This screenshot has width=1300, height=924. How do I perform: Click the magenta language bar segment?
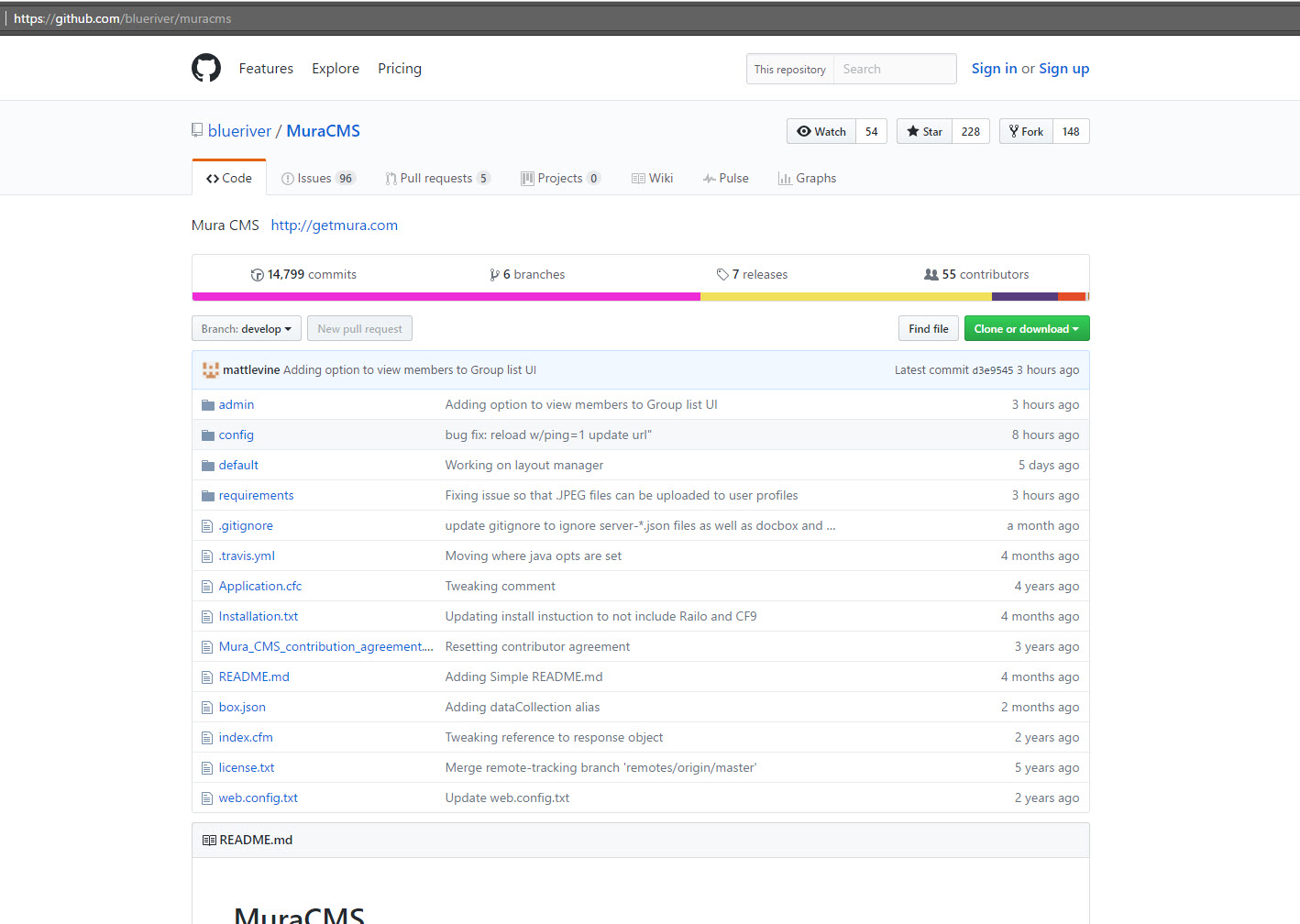click(446, 296)
